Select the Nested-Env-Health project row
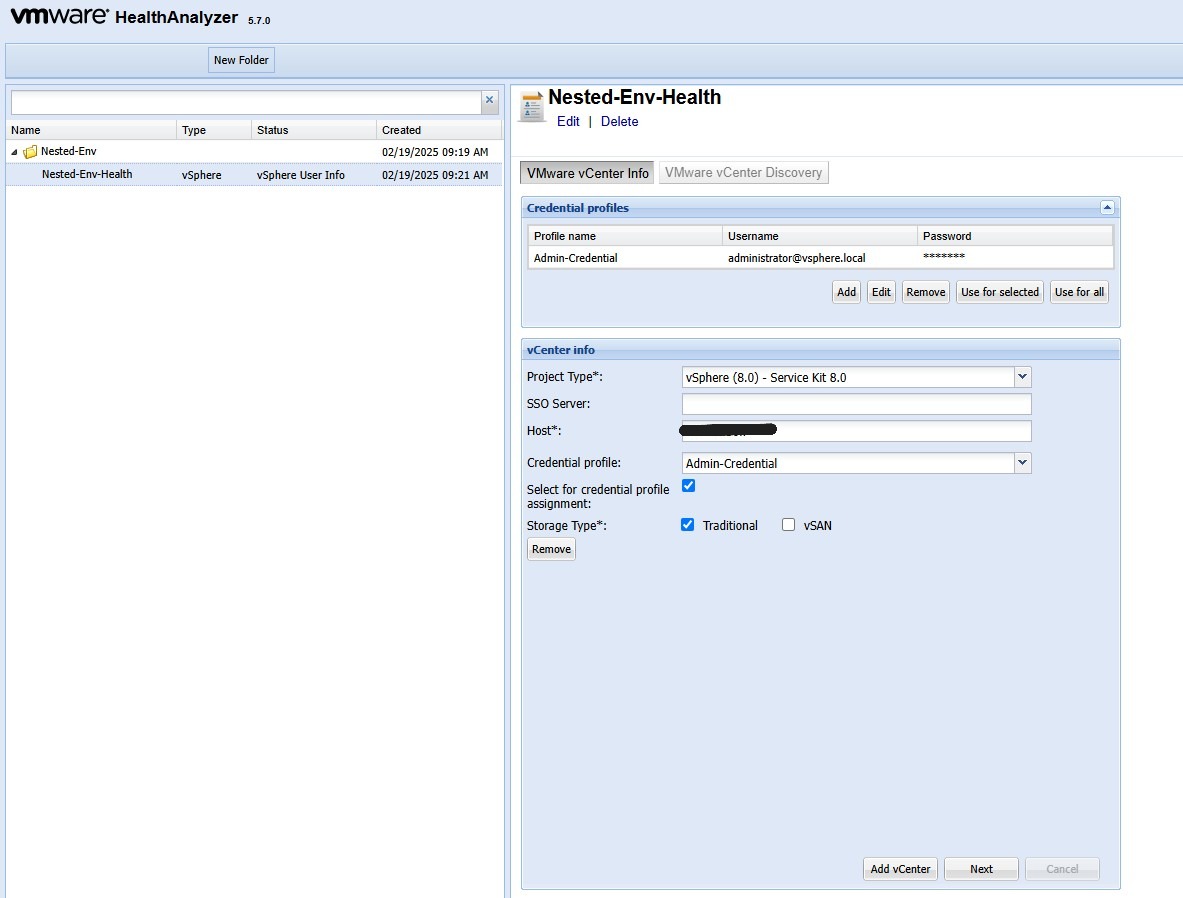 tap(254, 174)
